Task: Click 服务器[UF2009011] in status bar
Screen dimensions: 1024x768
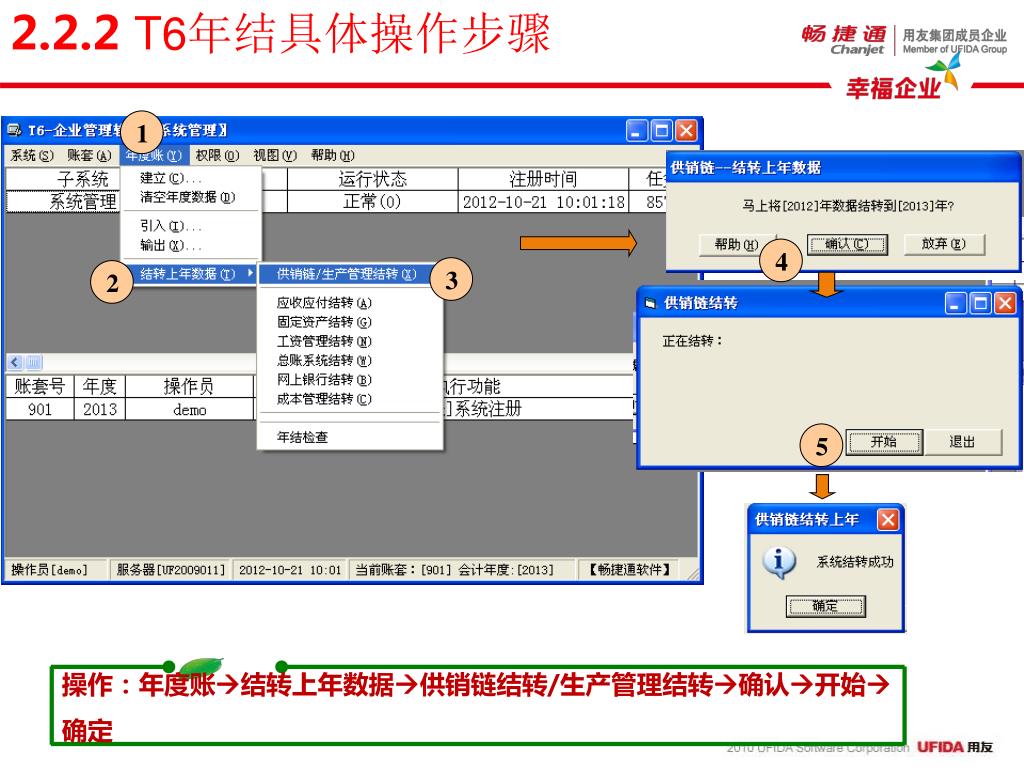Action: (x=170, y=570)
